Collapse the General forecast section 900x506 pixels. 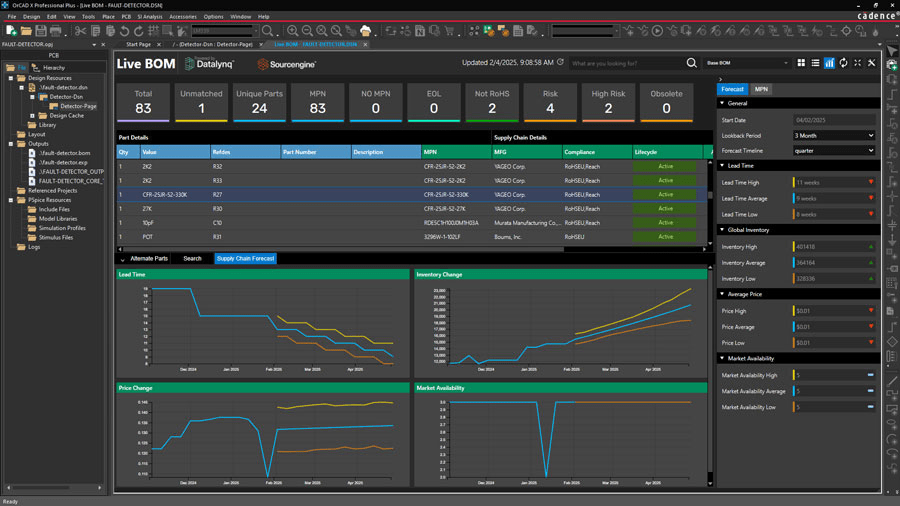(x=723, y=104)
